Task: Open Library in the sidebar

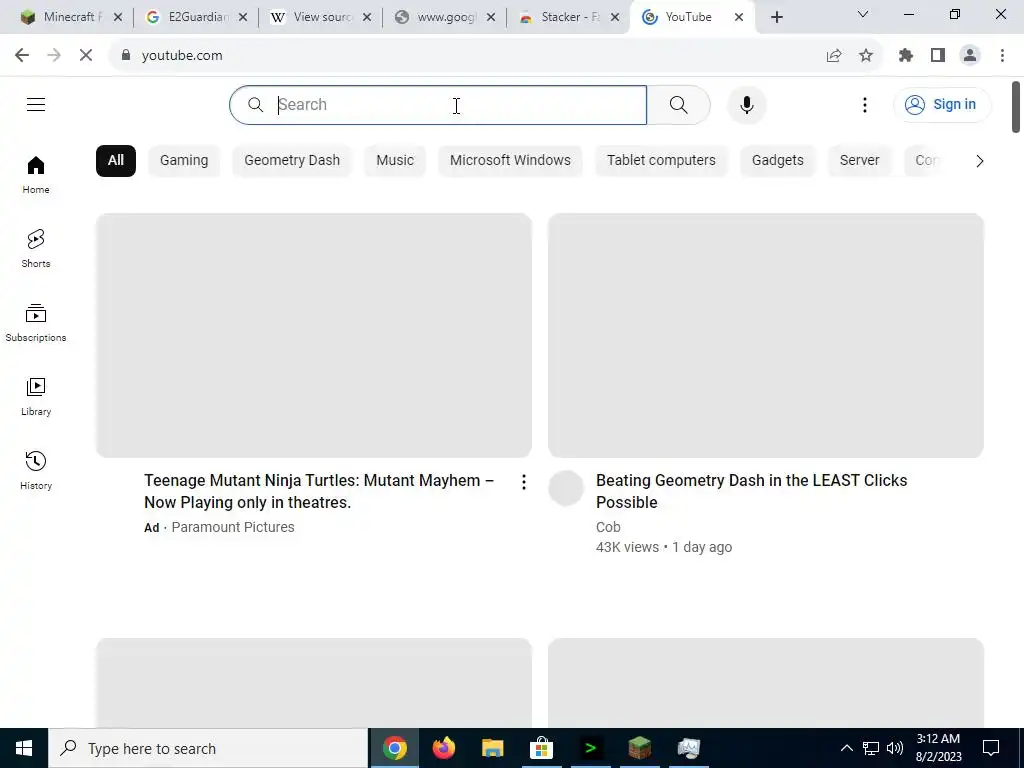Action: click(36, 396)
